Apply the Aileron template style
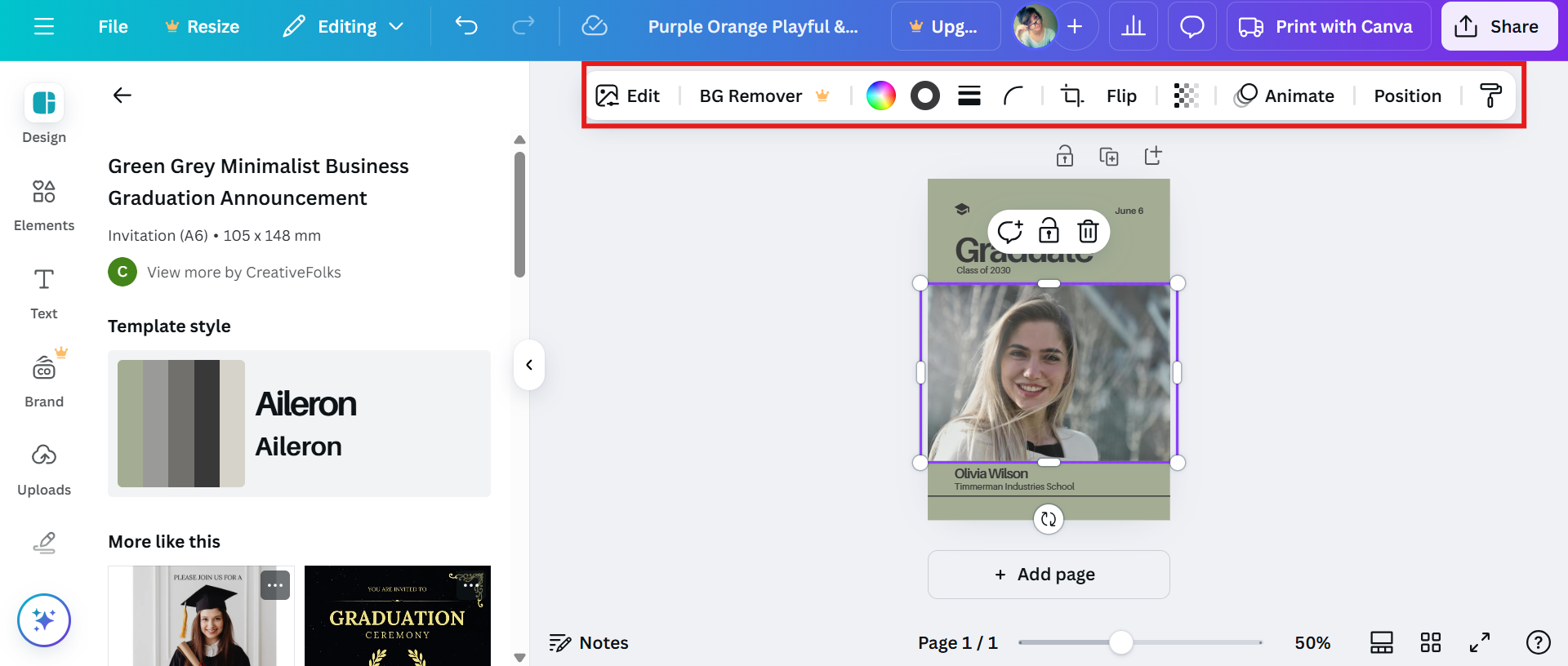This screenshot has height=666, width=1568. pos(299,424)
